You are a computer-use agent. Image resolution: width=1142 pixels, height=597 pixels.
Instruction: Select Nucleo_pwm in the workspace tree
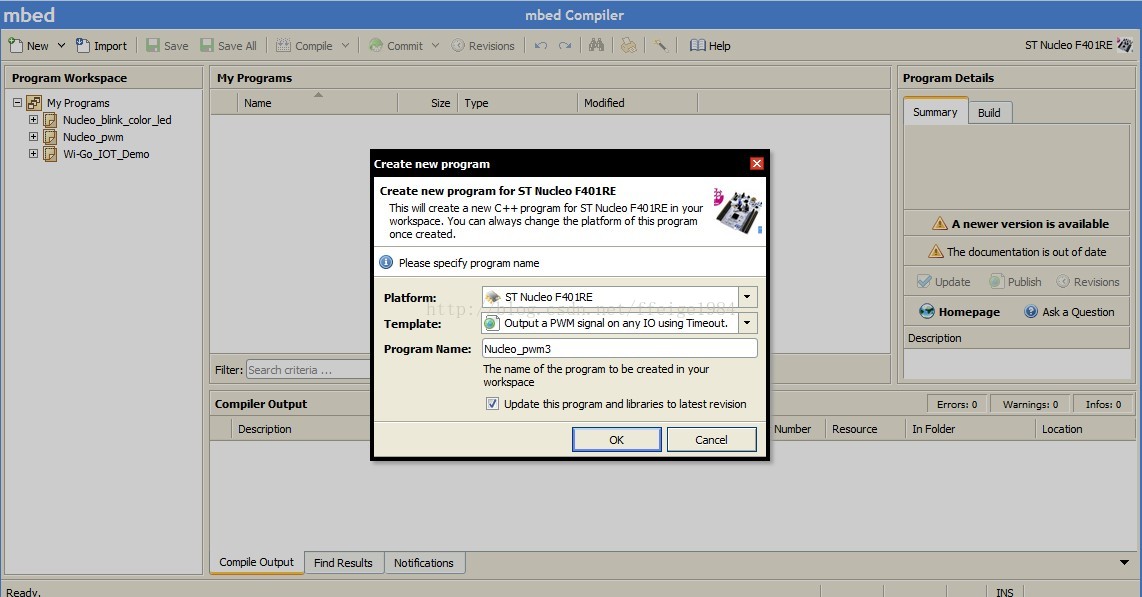93,137
